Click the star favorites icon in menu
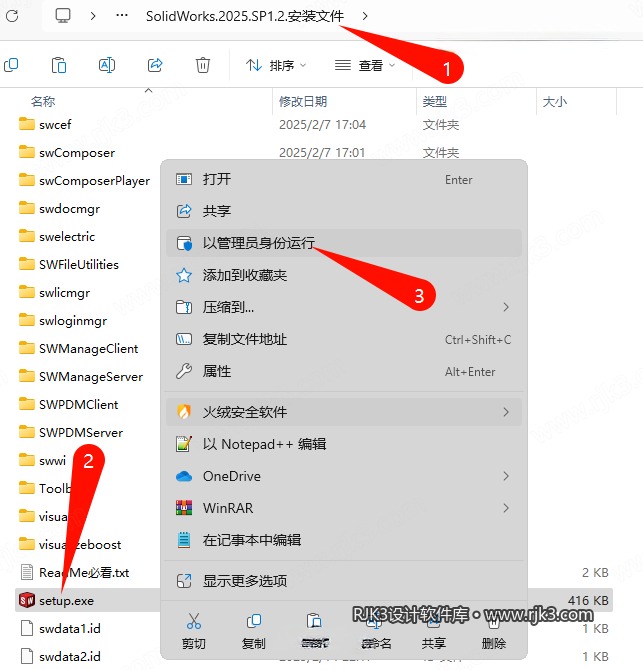The height and width of the screenshot is (670, 643). pos(184,275)
